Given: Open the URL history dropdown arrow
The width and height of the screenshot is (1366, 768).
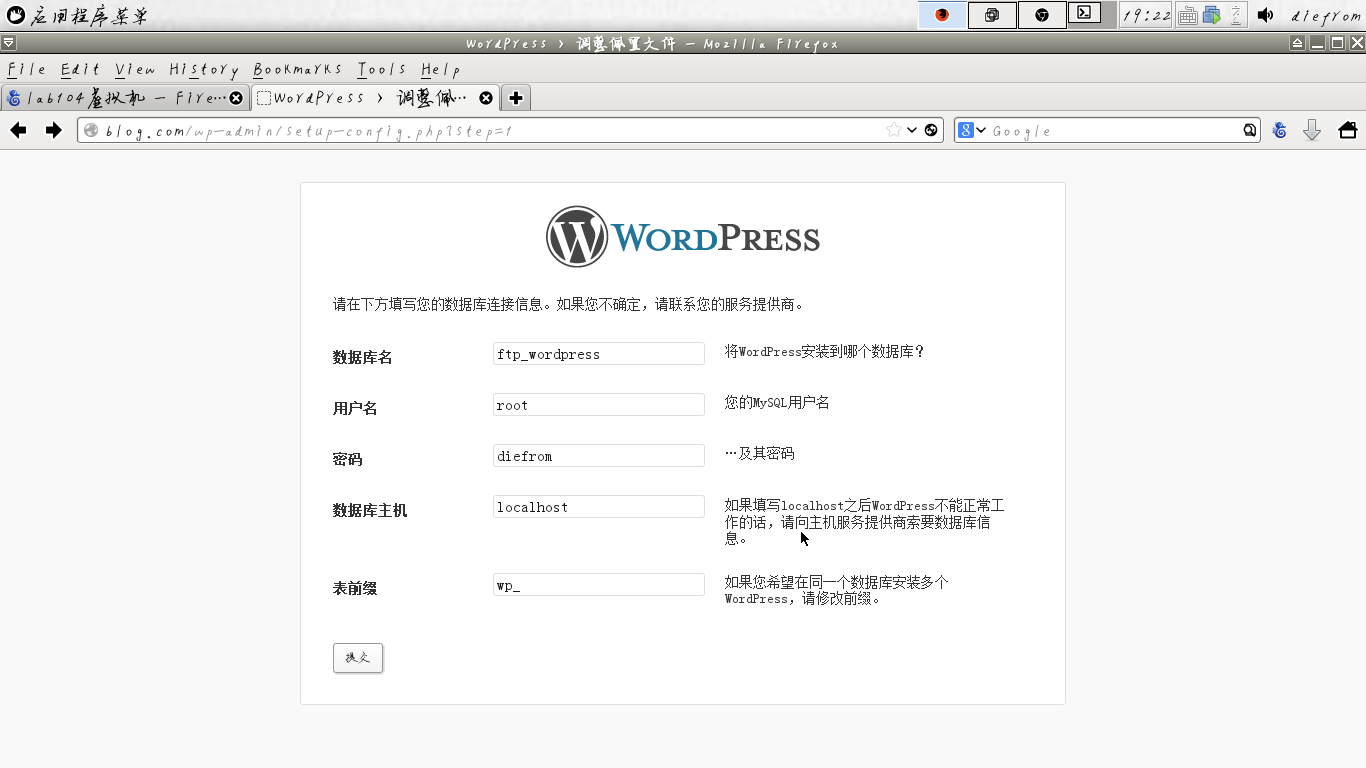Looking at the screenshot, I should (912, 130).
